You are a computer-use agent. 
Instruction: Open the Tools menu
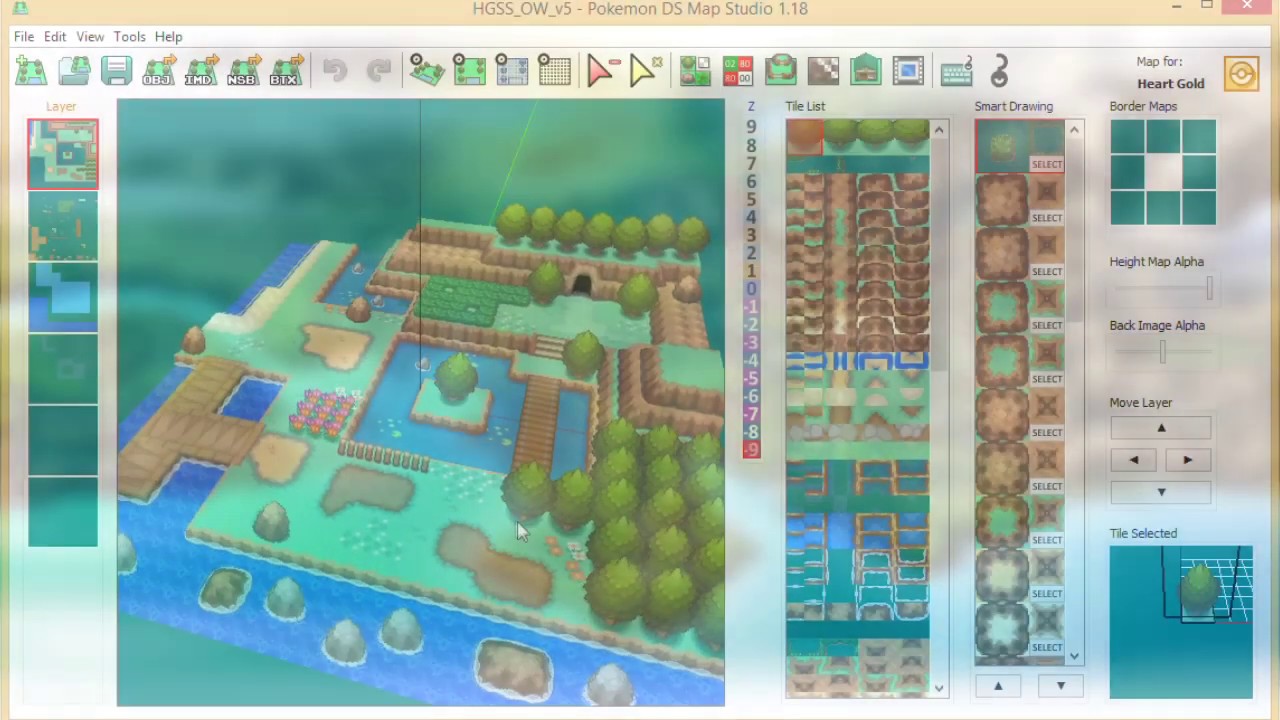[129, 37]
